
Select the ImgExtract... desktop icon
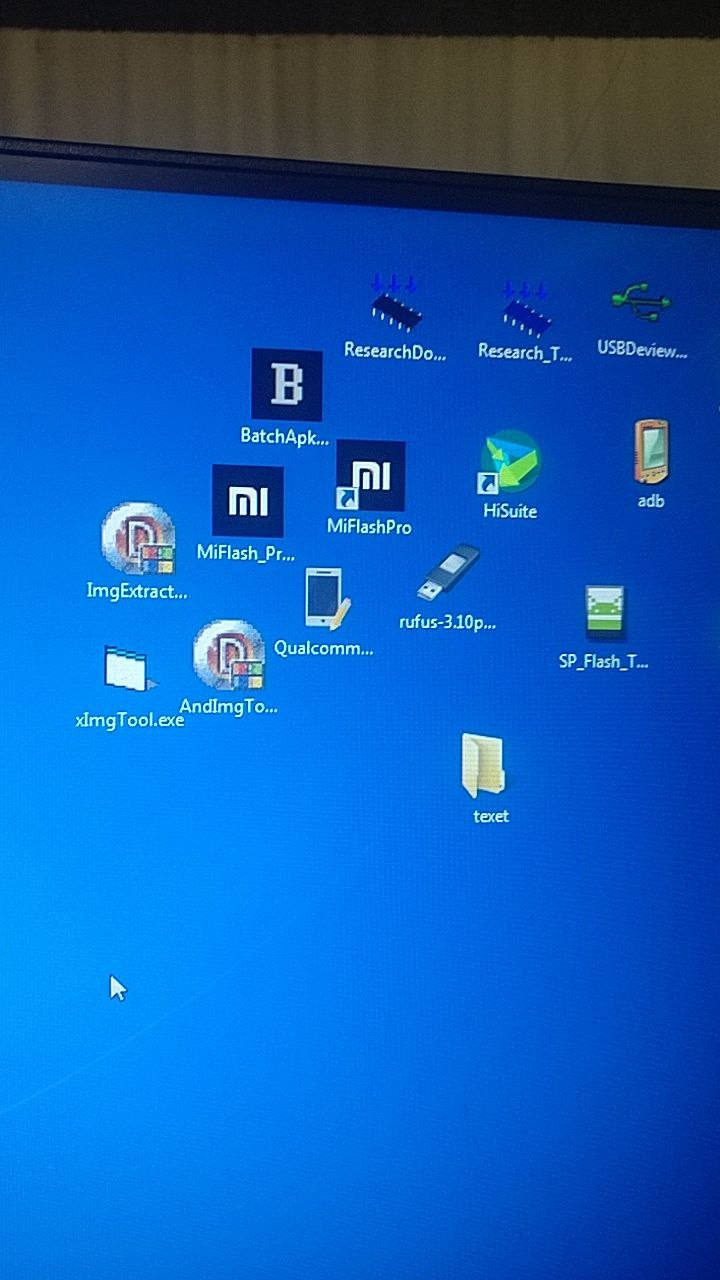tap(138, 539)
